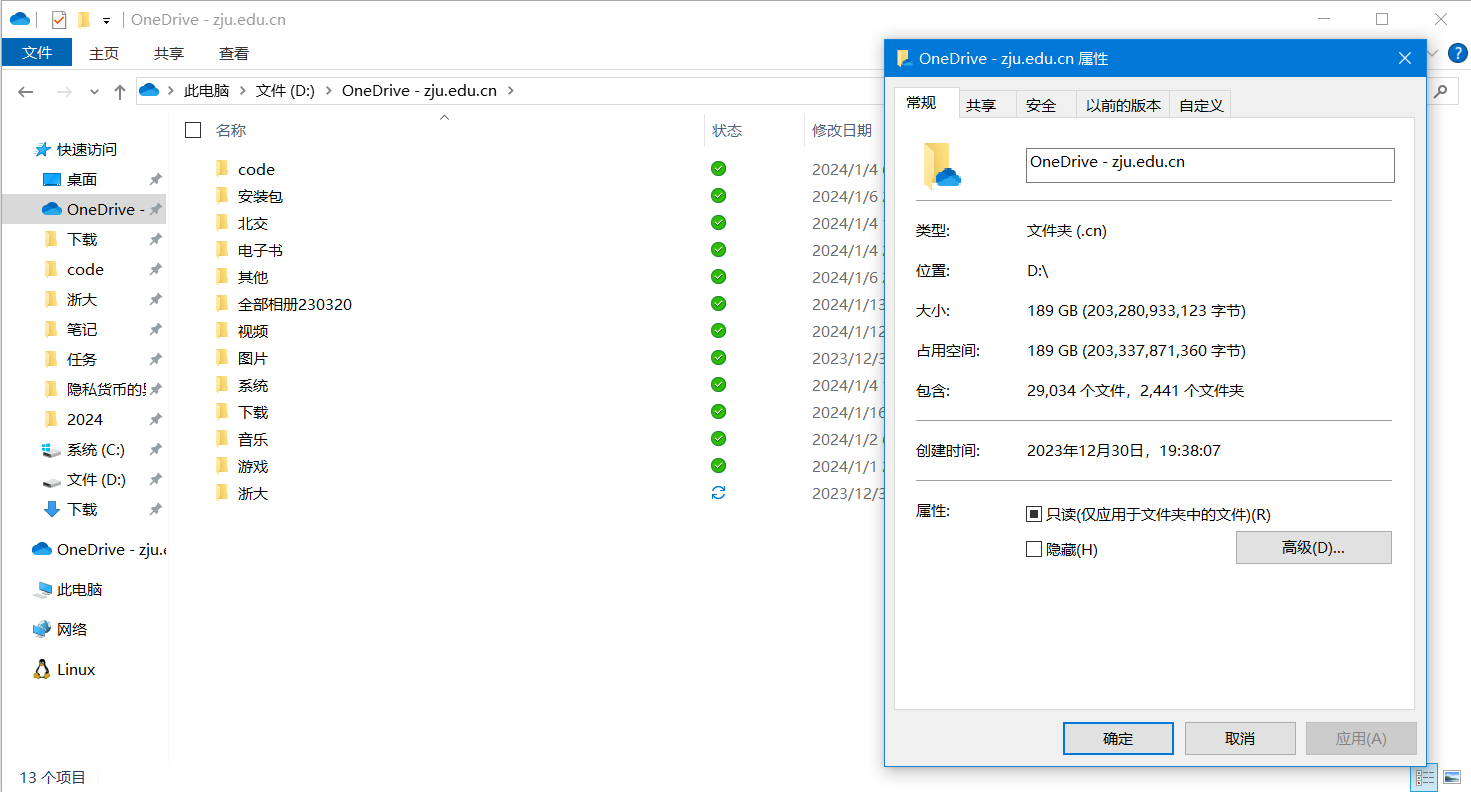Select 网络 in the navigation sidebar
This screenshot has height=792, width=1471.
pos(72,629)
